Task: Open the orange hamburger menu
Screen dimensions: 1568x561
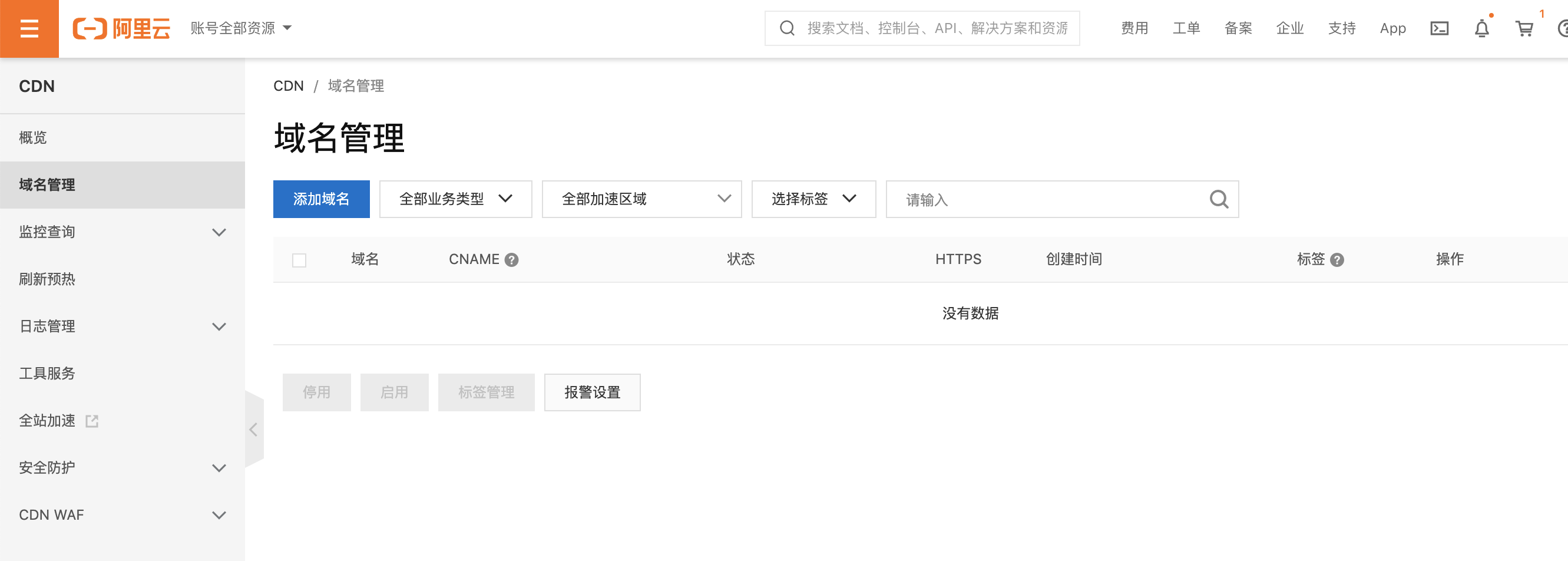Action: [x=29, y=29]
